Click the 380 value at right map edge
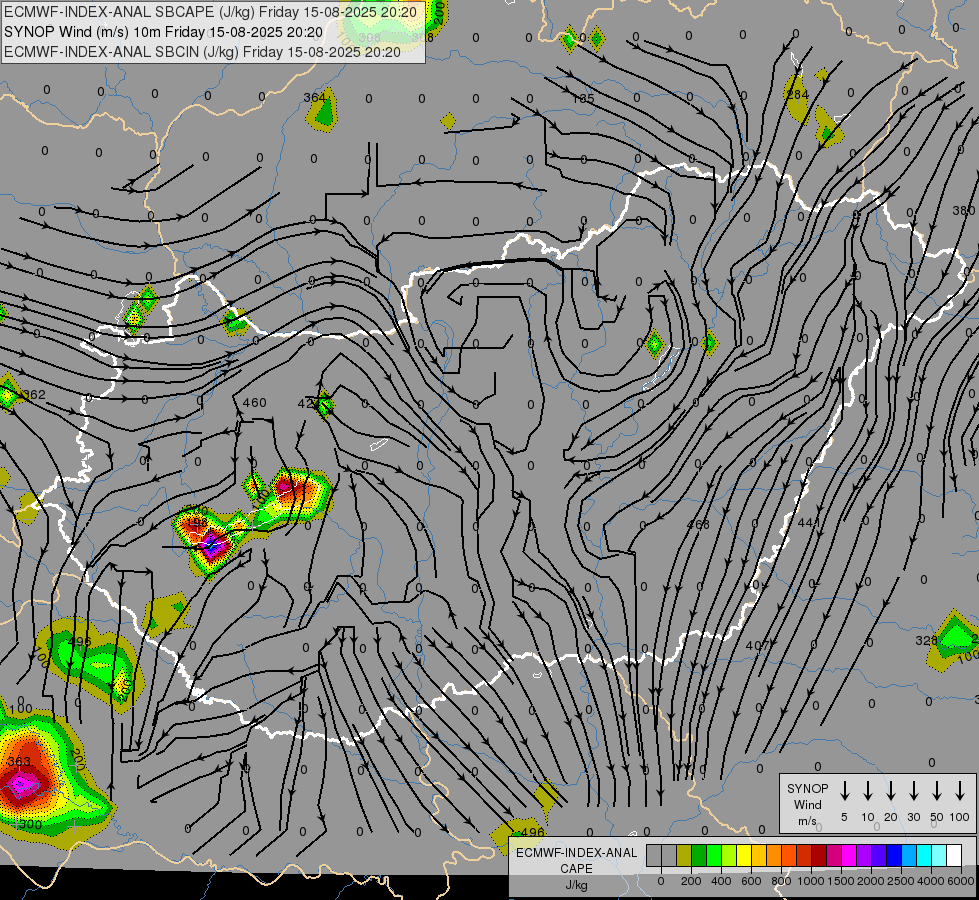 (x=963, y=211)
